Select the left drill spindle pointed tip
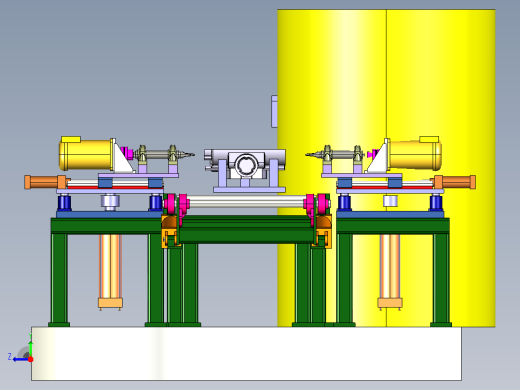Viewport: 520px width, 390px height. (x=189, y=154)
